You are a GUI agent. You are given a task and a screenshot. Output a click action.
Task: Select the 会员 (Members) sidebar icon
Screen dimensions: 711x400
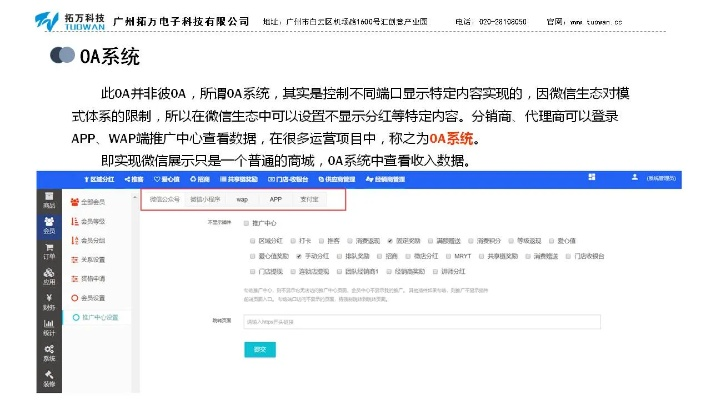point(48,226)
